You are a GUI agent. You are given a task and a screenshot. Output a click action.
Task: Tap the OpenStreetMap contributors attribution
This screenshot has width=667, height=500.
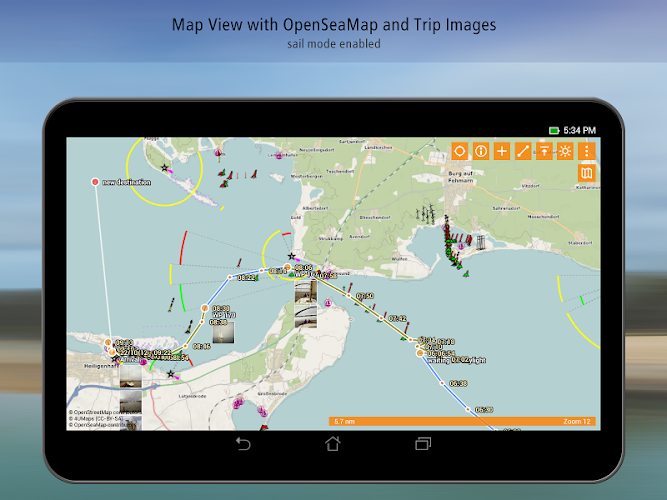pos(105,412)
